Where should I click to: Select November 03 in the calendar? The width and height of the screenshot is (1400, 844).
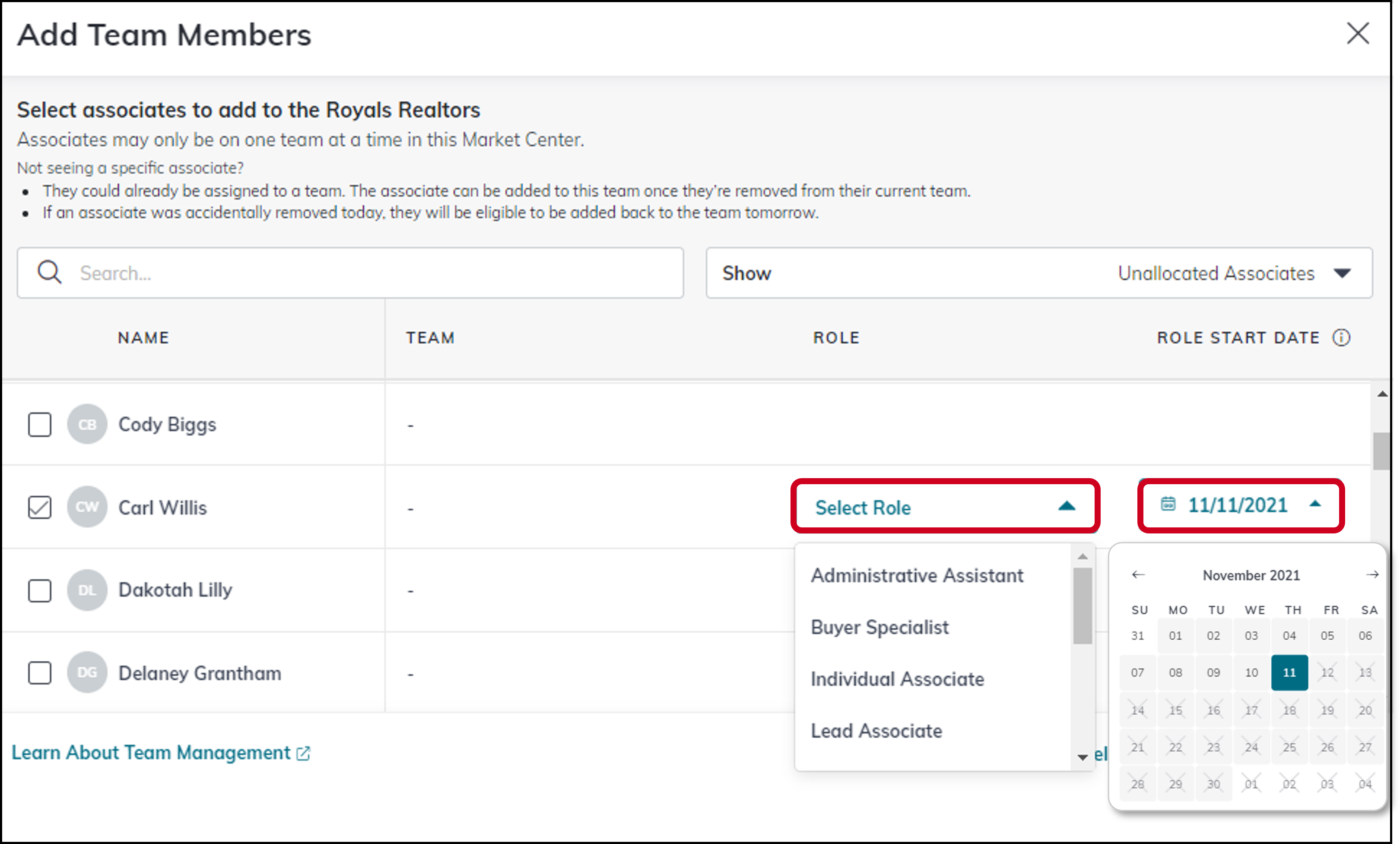point(1251,635)
